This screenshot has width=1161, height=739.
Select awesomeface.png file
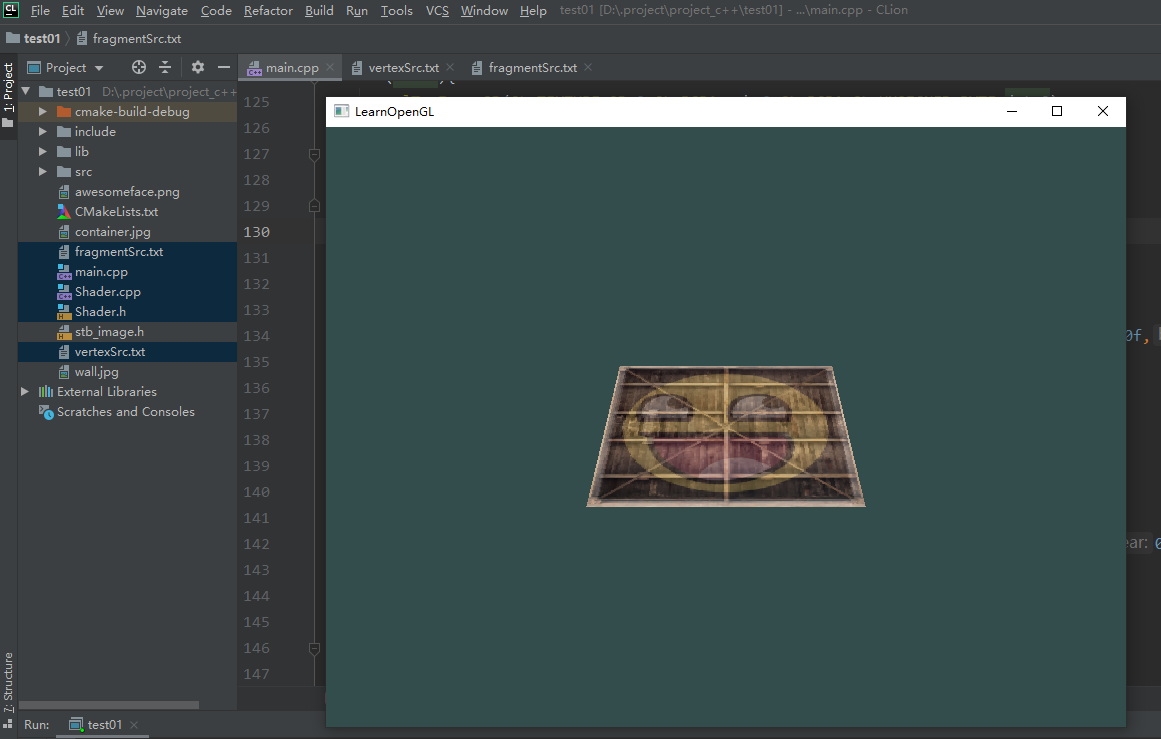point(127,192)
